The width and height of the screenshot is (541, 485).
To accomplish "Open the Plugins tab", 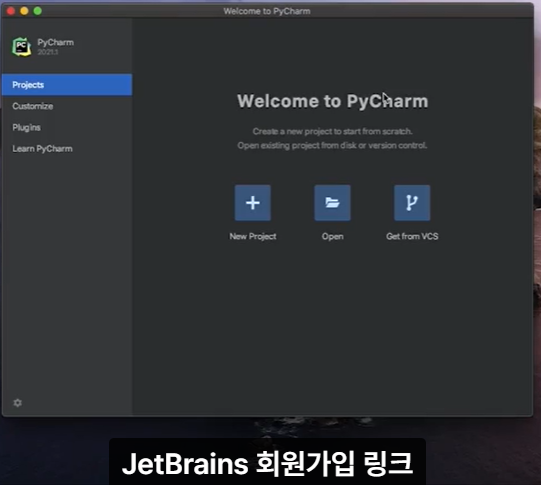I will [67, 127].
